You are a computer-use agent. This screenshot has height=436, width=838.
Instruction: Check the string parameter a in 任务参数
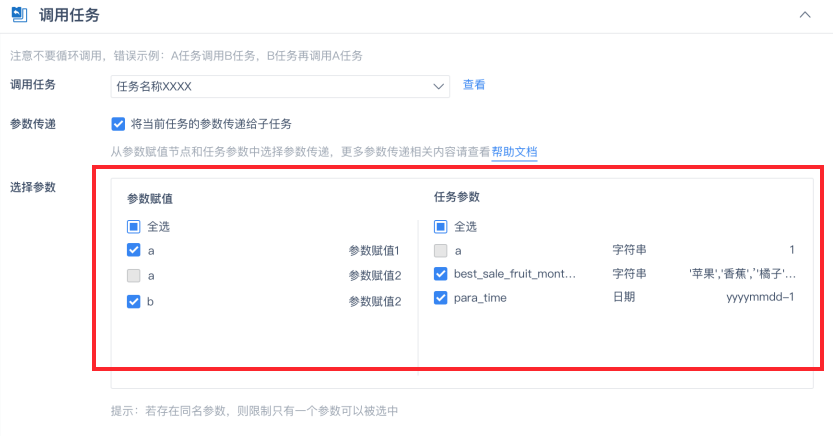click(x=441, y=251)
